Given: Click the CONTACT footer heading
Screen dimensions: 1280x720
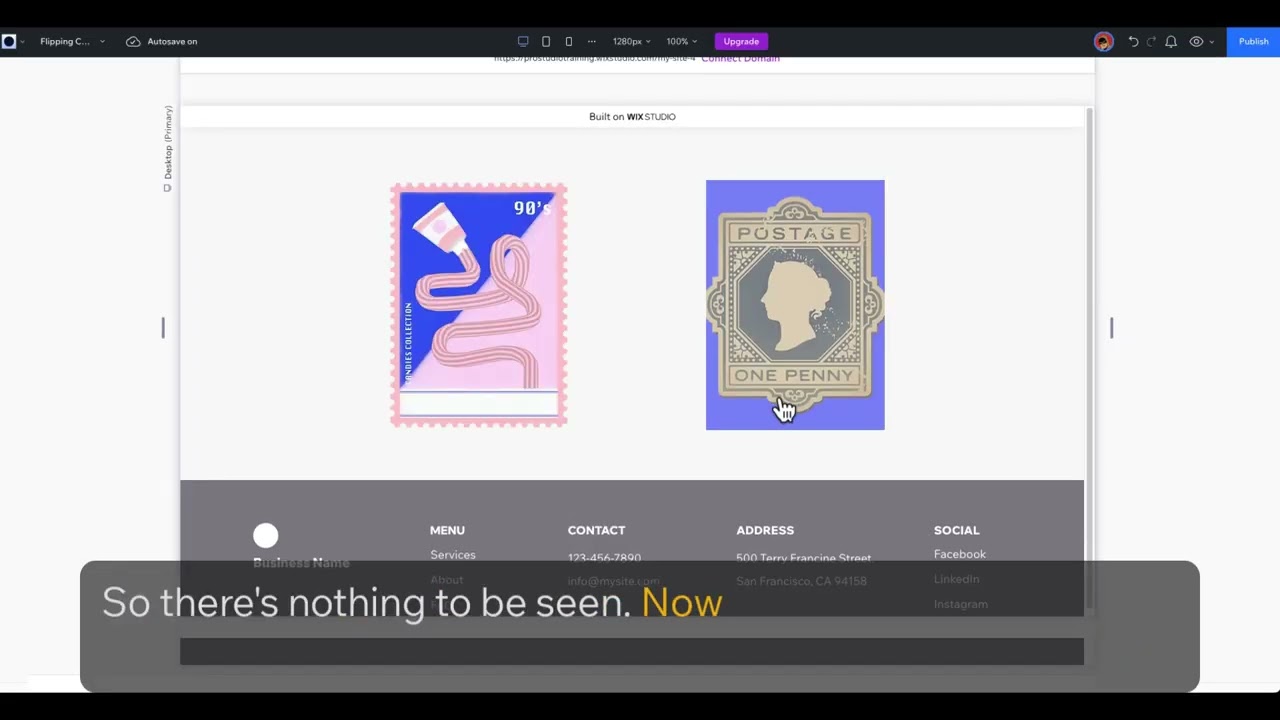Looking at the screenshot, I should [x=596, y=530].
